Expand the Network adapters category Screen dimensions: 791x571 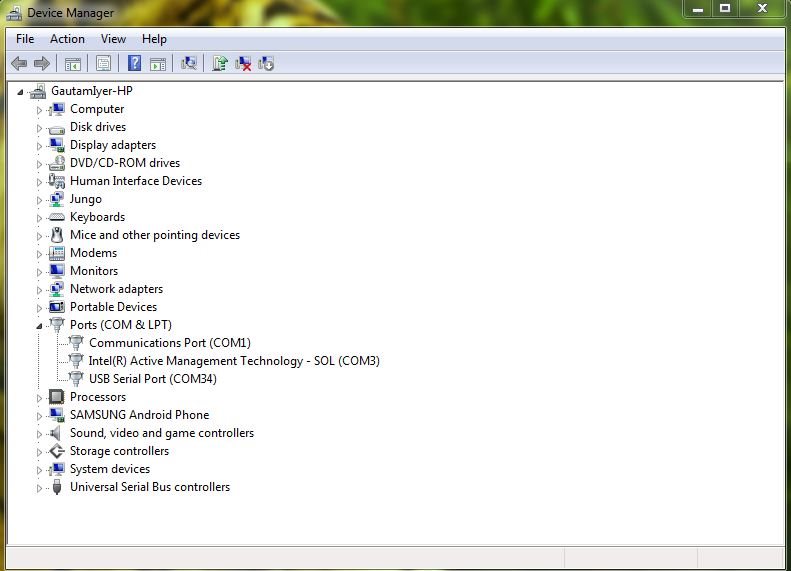(39, 290)
